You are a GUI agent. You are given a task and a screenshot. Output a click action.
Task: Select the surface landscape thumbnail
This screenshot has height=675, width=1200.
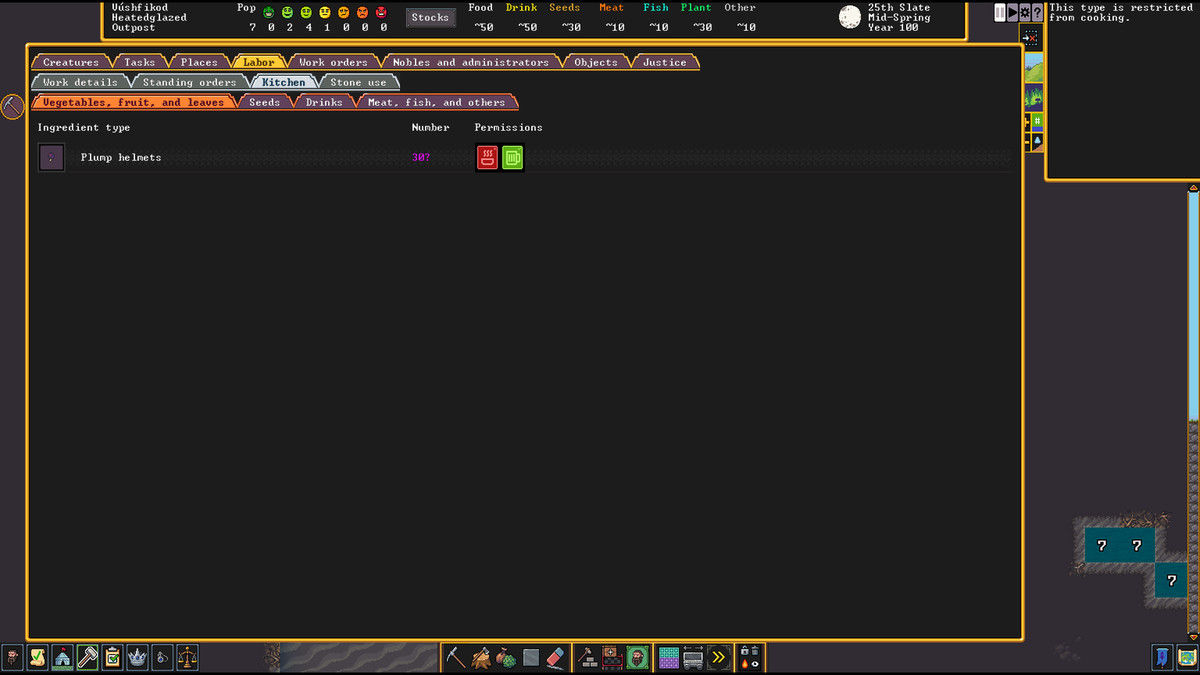coord(1034,67)
